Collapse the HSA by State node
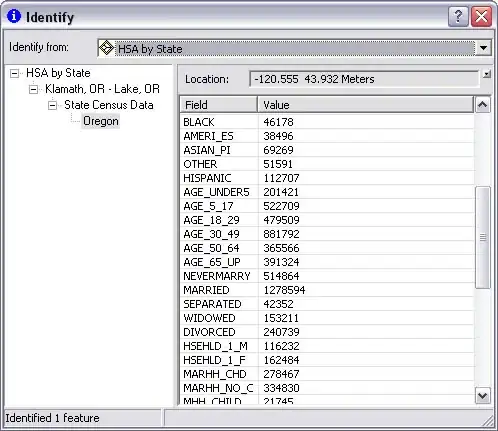This screenshot has height=431, width=498. (14, 73)
